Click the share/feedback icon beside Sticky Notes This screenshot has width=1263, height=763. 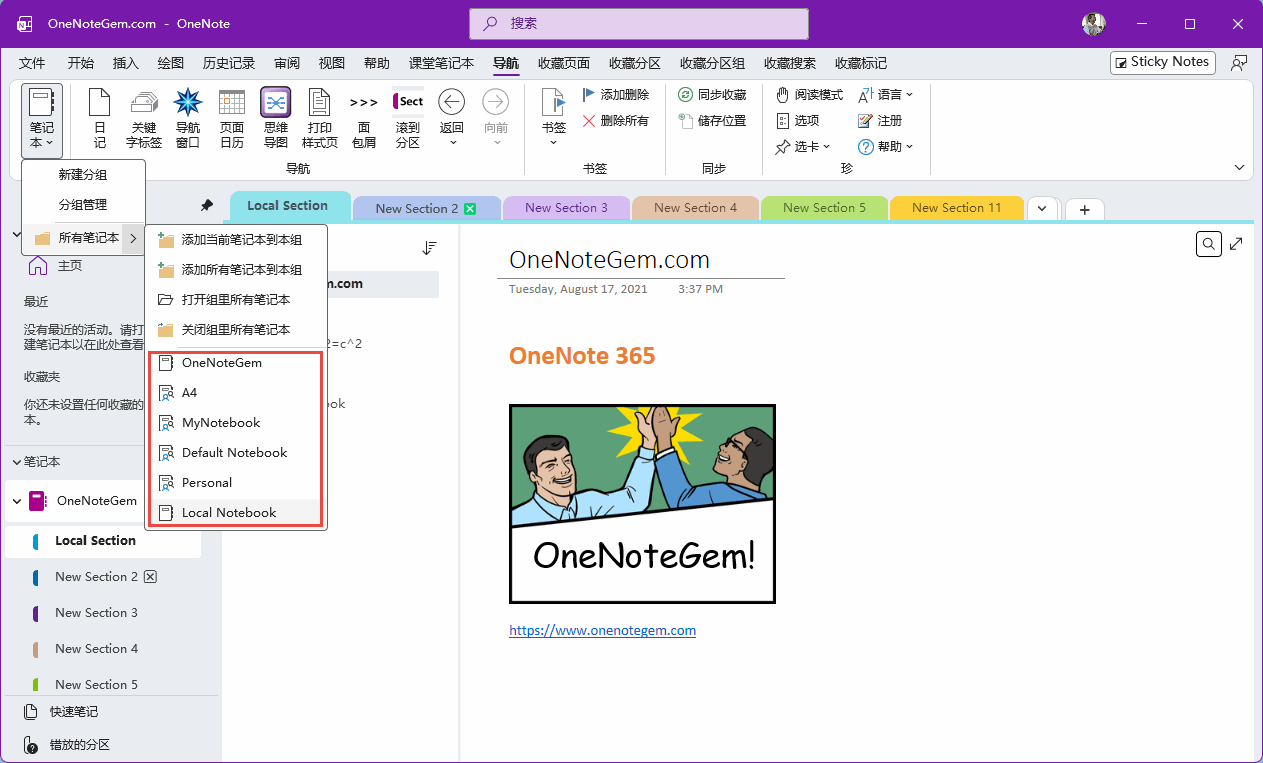(1239, 62)
